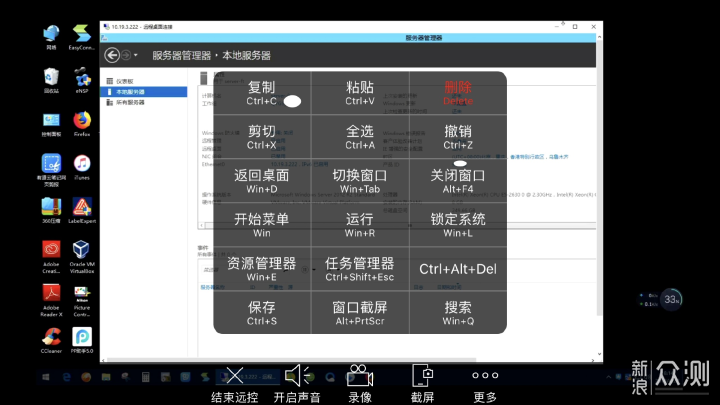The height and width of the screenshot is (405, 720).
Task: Open Adobe Creative Cloud desktop icon
Action: (x=51, y=257)
